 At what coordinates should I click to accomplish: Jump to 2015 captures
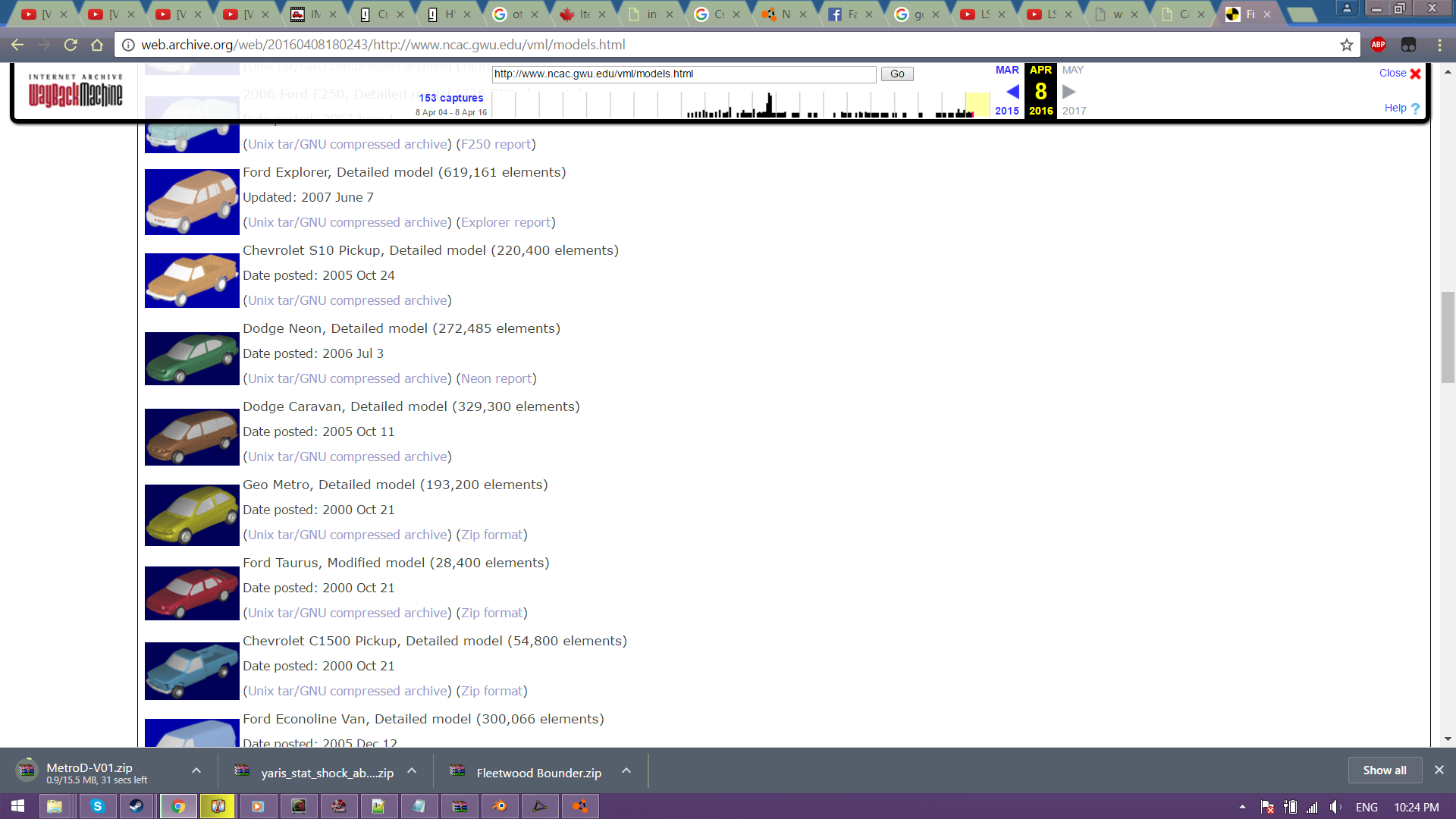pyautogui.click(x=1007, y=111)
